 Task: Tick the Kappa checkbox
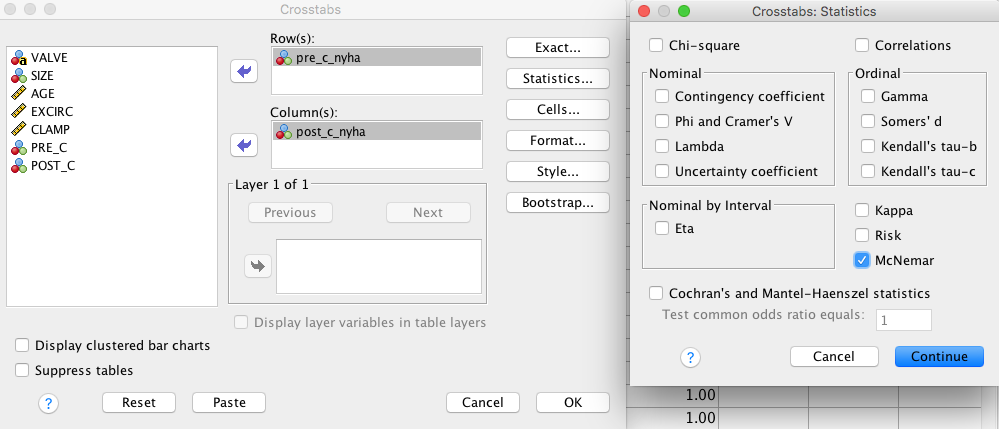[x=862, y=210]
